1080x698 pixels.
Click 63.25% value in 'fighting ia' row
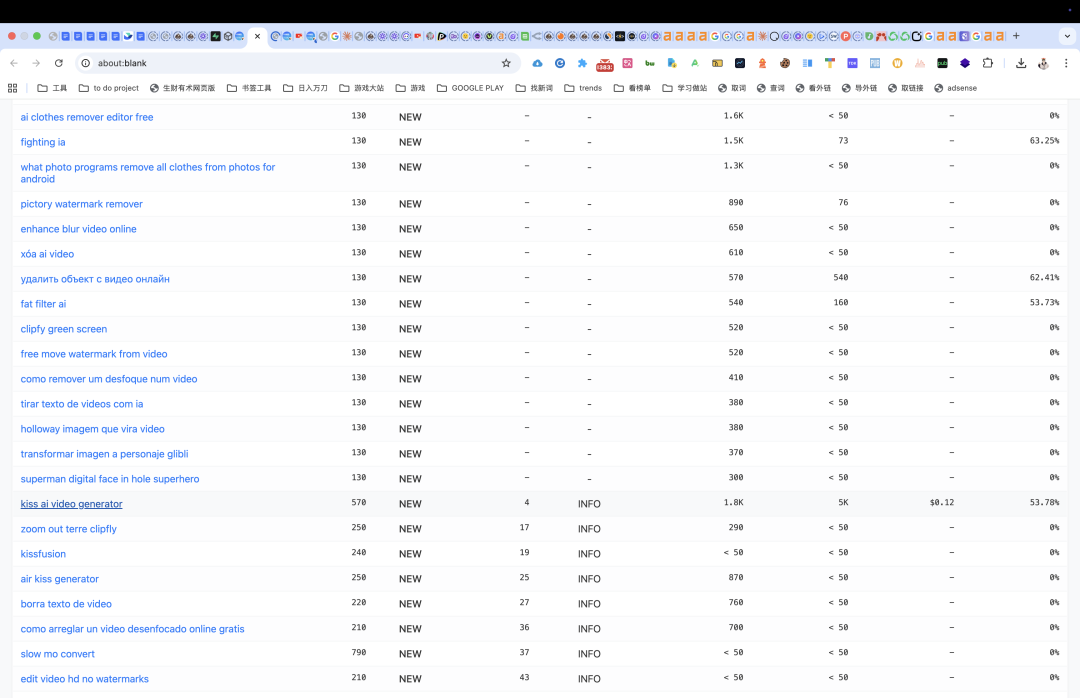pyautogui.click(x=1044, y=141)
